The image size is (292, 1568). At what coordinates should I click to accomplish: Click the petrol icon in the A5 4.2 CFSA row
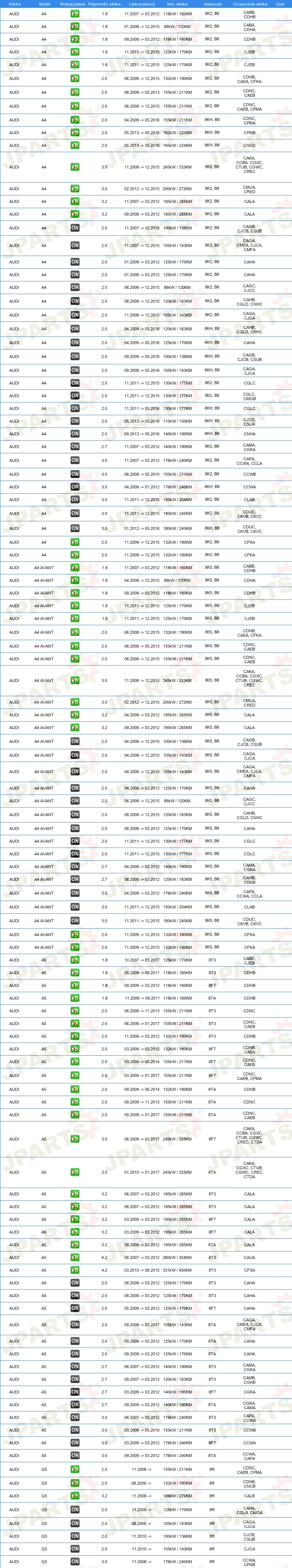[x=75, y=1270]
